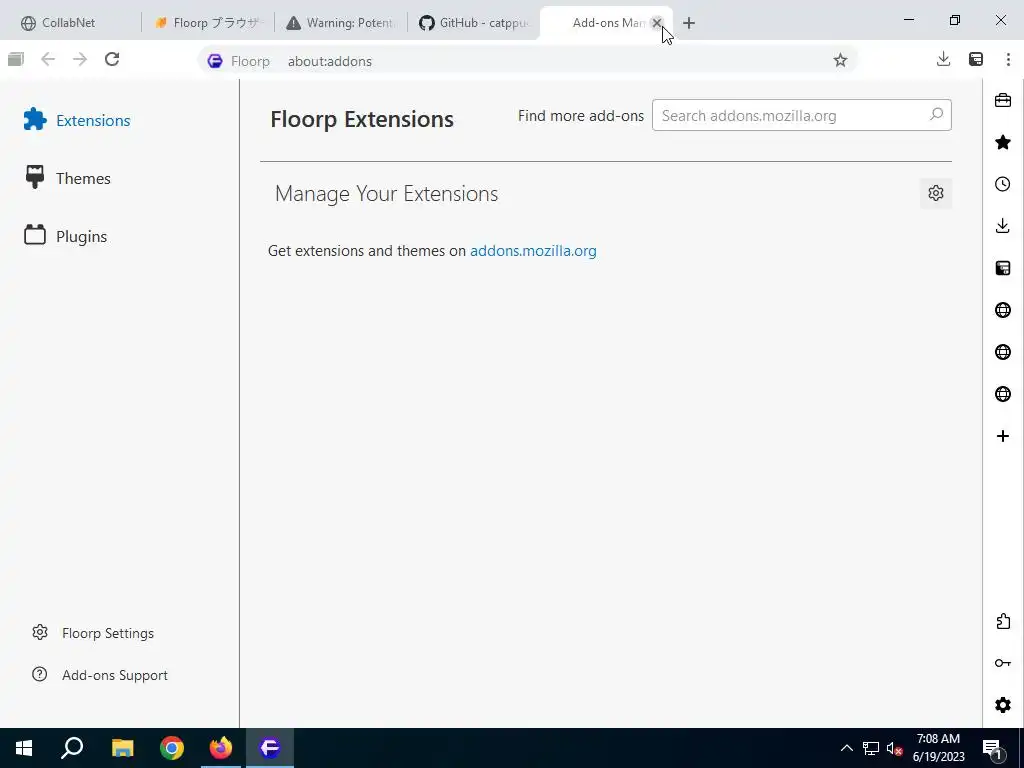Open the add-ons puzzle icon in sidebar
Image resolution: width=1024 pixels, height=768 pixels.
click(x=1003, y=621)
